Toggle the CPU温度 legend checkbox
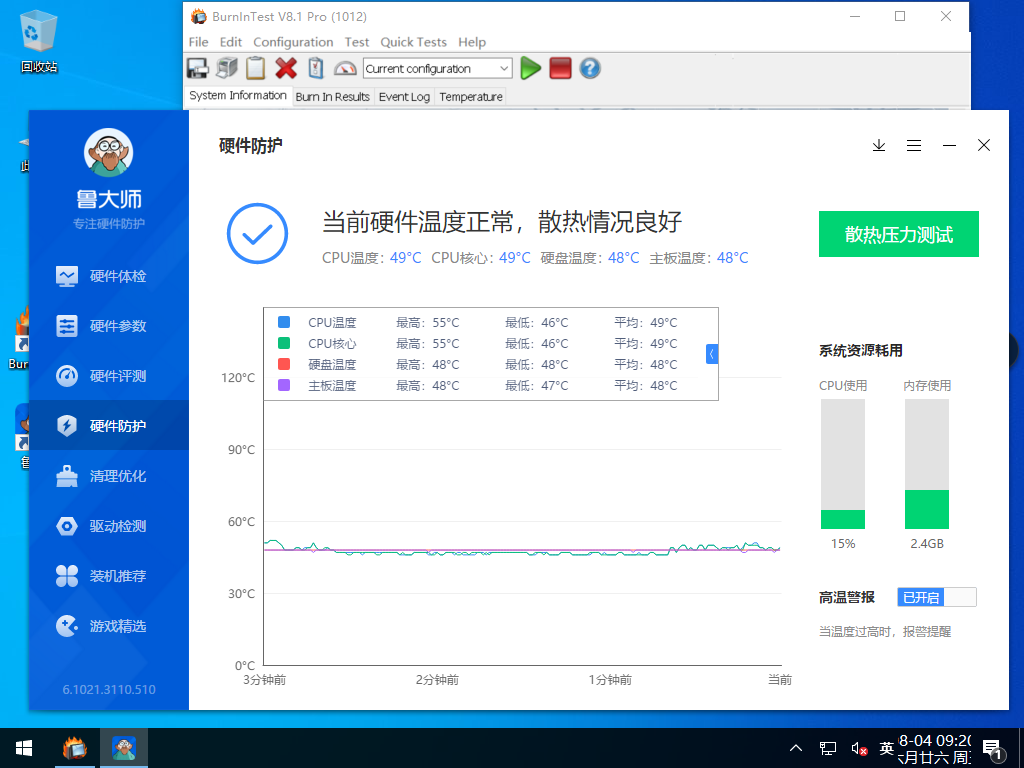 pos(283,322)
